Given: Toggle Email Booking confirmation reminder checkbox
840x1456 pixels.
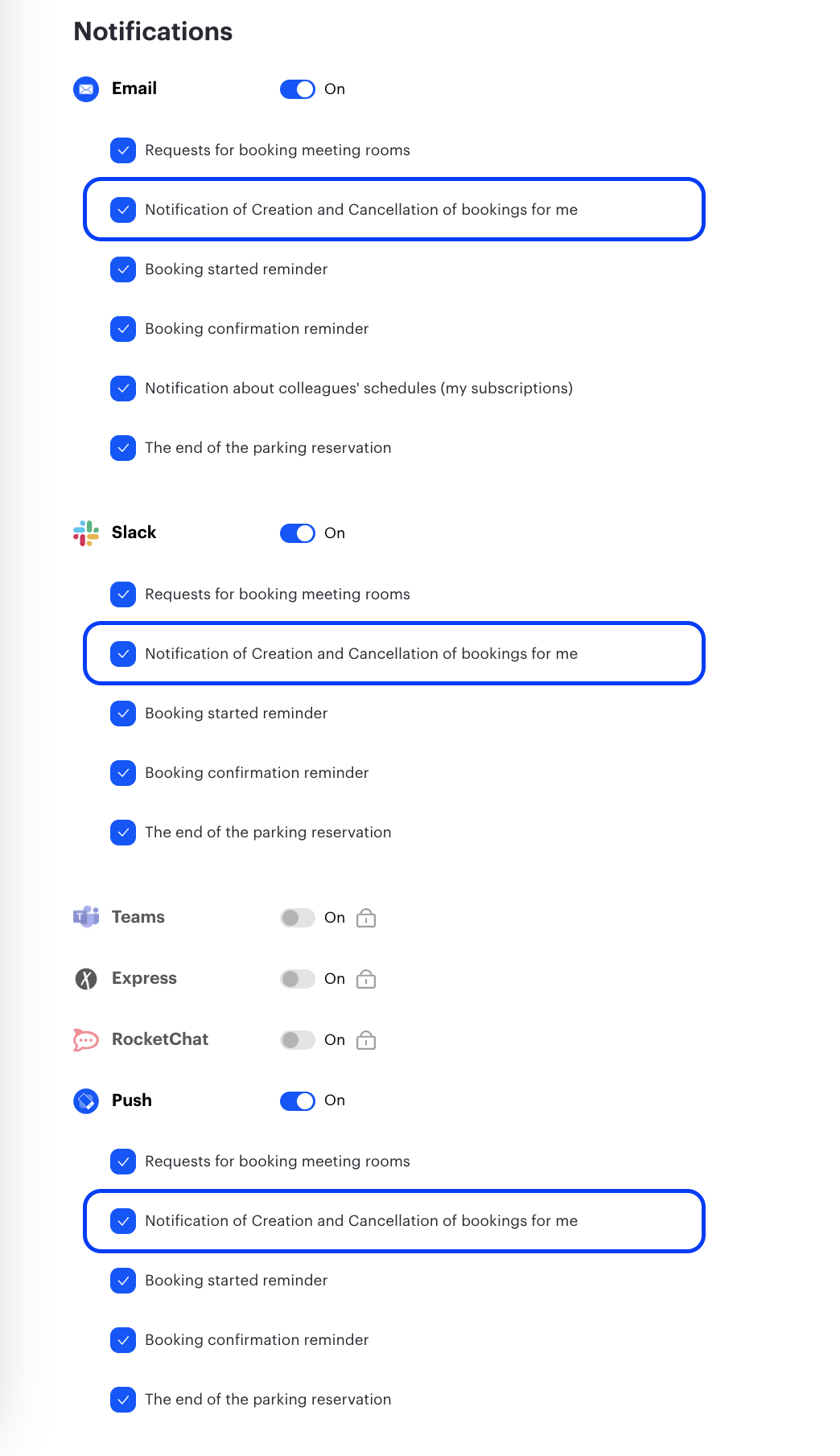Looking at the screenshot, I should click(x=123, y=329).
